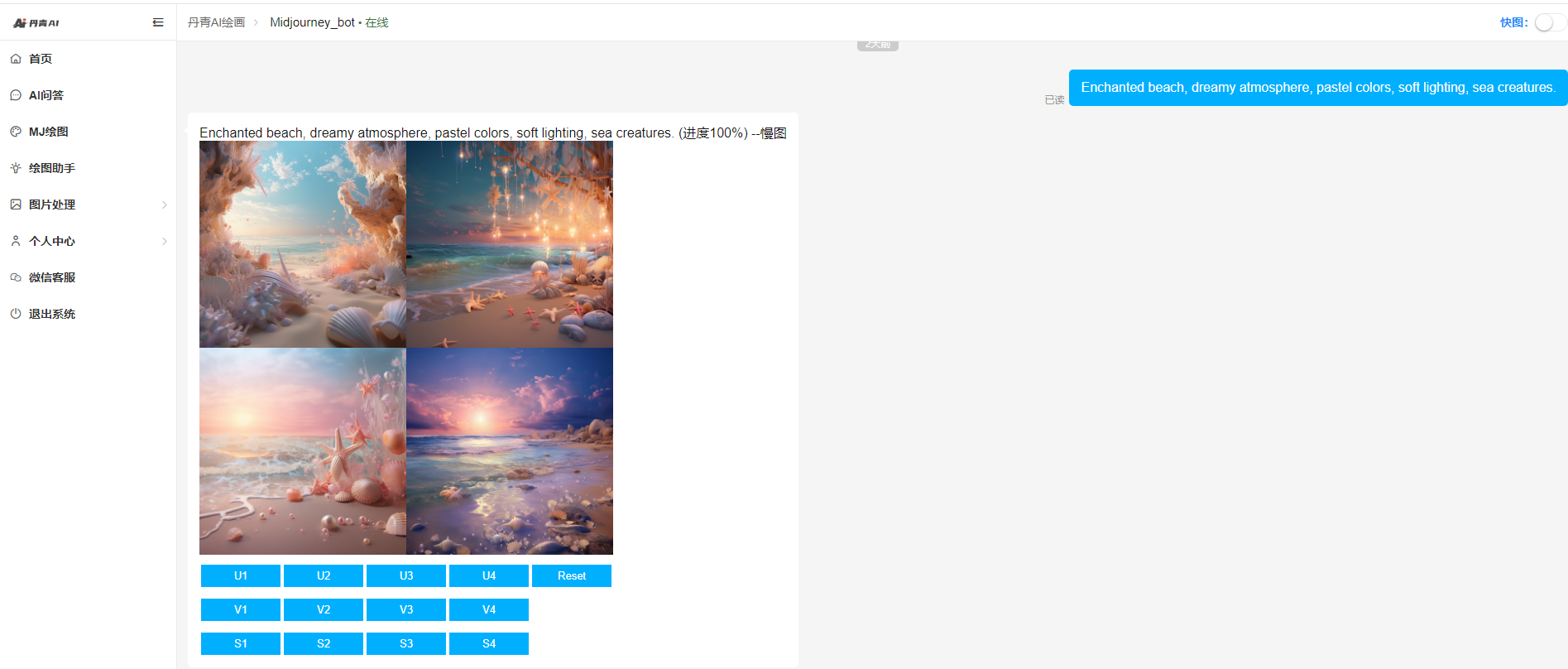
Task: Click the 图片处理 picture icon
Action: click(16, 205)
